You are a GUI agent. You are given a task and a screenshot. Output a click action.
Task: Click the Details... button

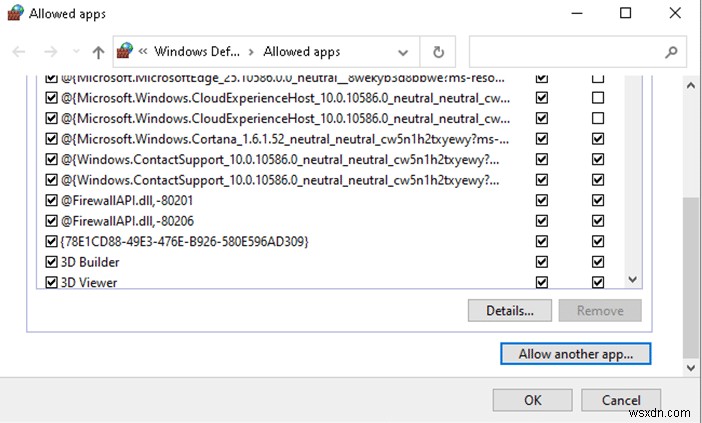[510, 310]
